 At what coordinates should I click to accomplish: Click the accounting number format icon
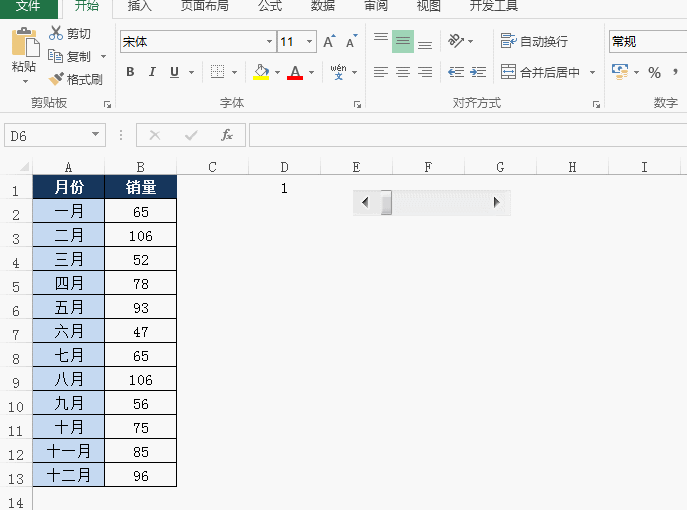620,72
